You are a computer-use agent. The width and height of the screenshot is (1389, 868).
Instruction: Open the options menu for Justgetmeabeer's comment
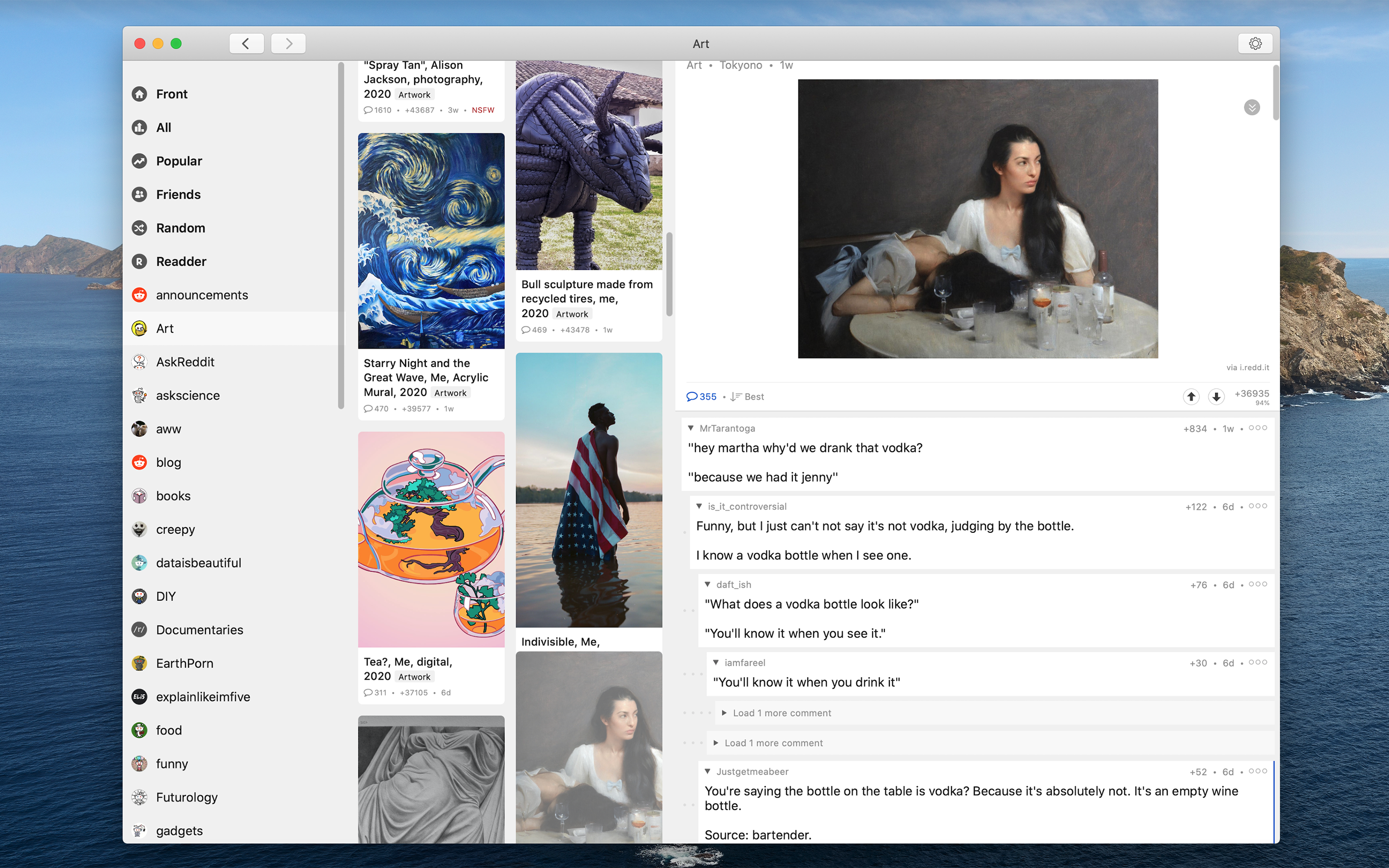click(1257, 771)
